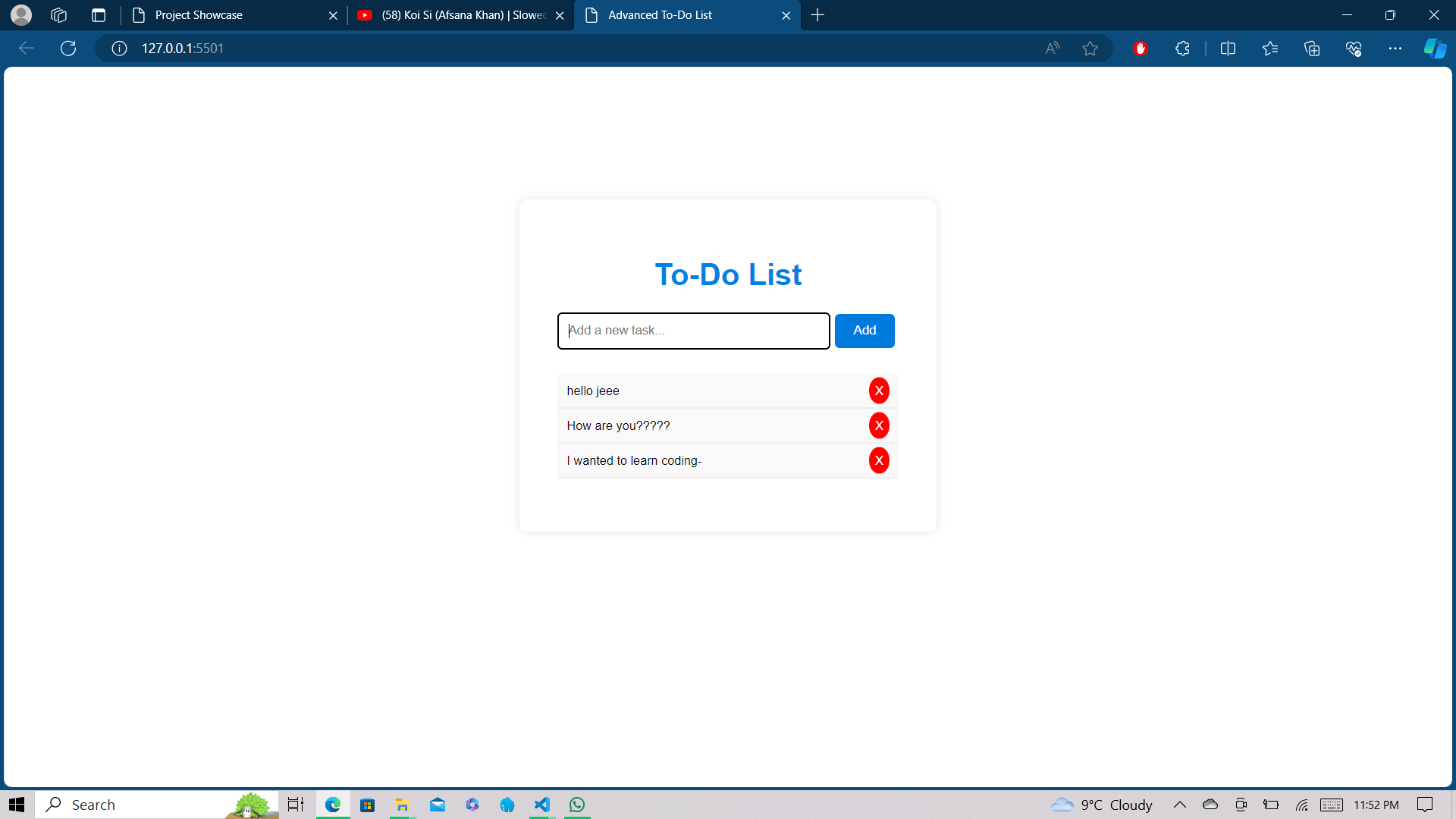Open browser extensions menu
This screenshot has height=819, width=1456.
(x=1182, y=49)
